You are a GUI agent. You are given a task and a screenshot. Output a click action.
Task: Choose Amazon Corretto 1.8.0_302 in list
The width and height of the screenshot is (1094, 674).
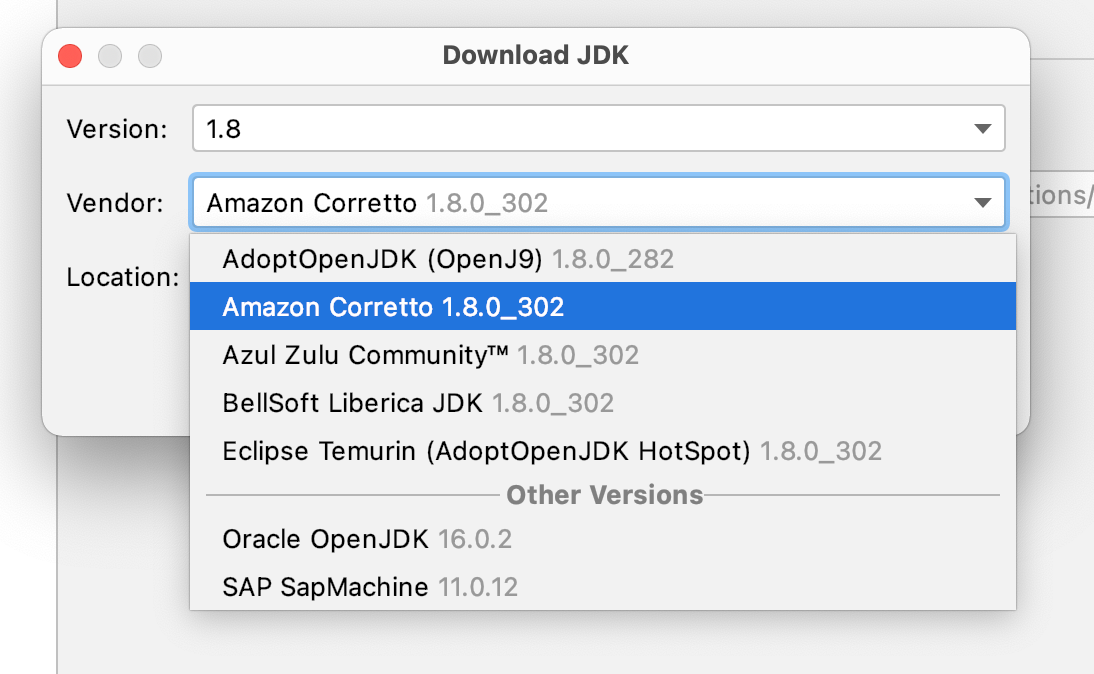coord(603,307)
